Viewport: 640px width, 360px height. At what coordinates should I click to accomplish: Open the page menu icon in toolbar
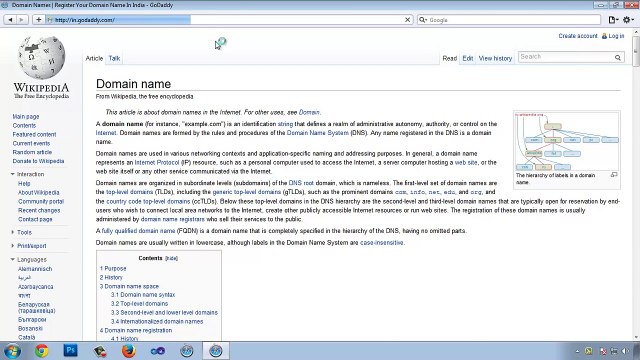(613, 20)
